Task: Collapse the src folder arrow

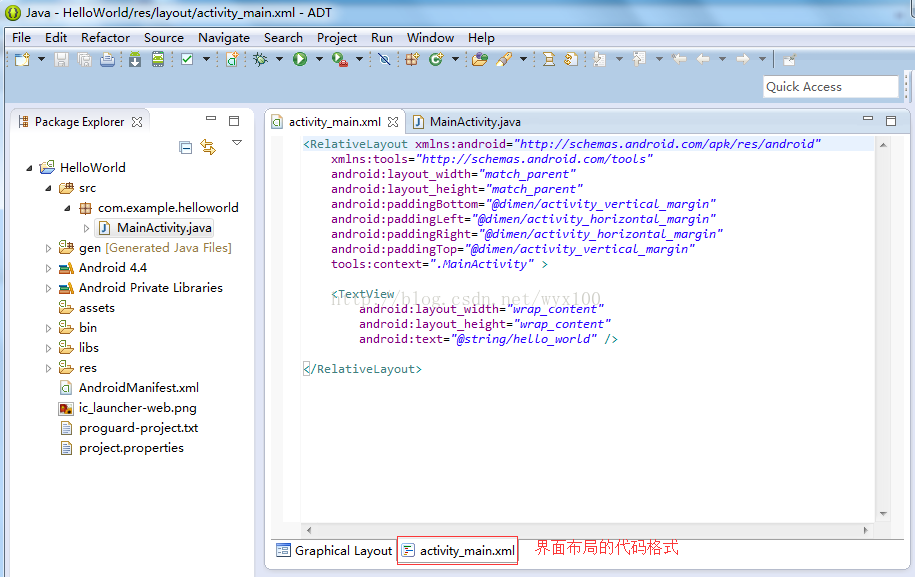Action: point(48,188)
